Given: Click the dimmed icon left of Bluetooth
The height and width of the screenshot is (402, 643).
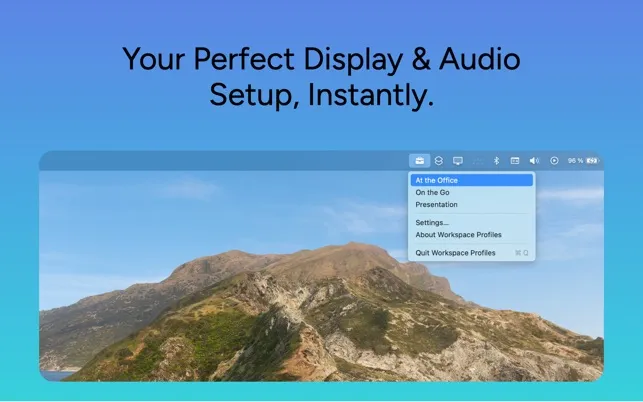Looking at the screenshot, I should tap(477, 160).
